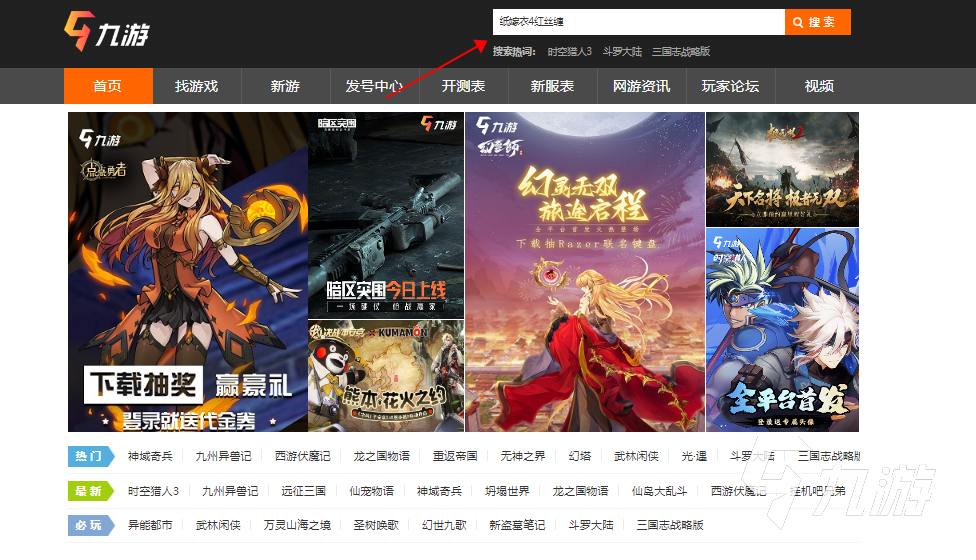Switch to the 找游戏 navigation tab
The height and width of the screenshot is (560, 976).
[196, 86]
